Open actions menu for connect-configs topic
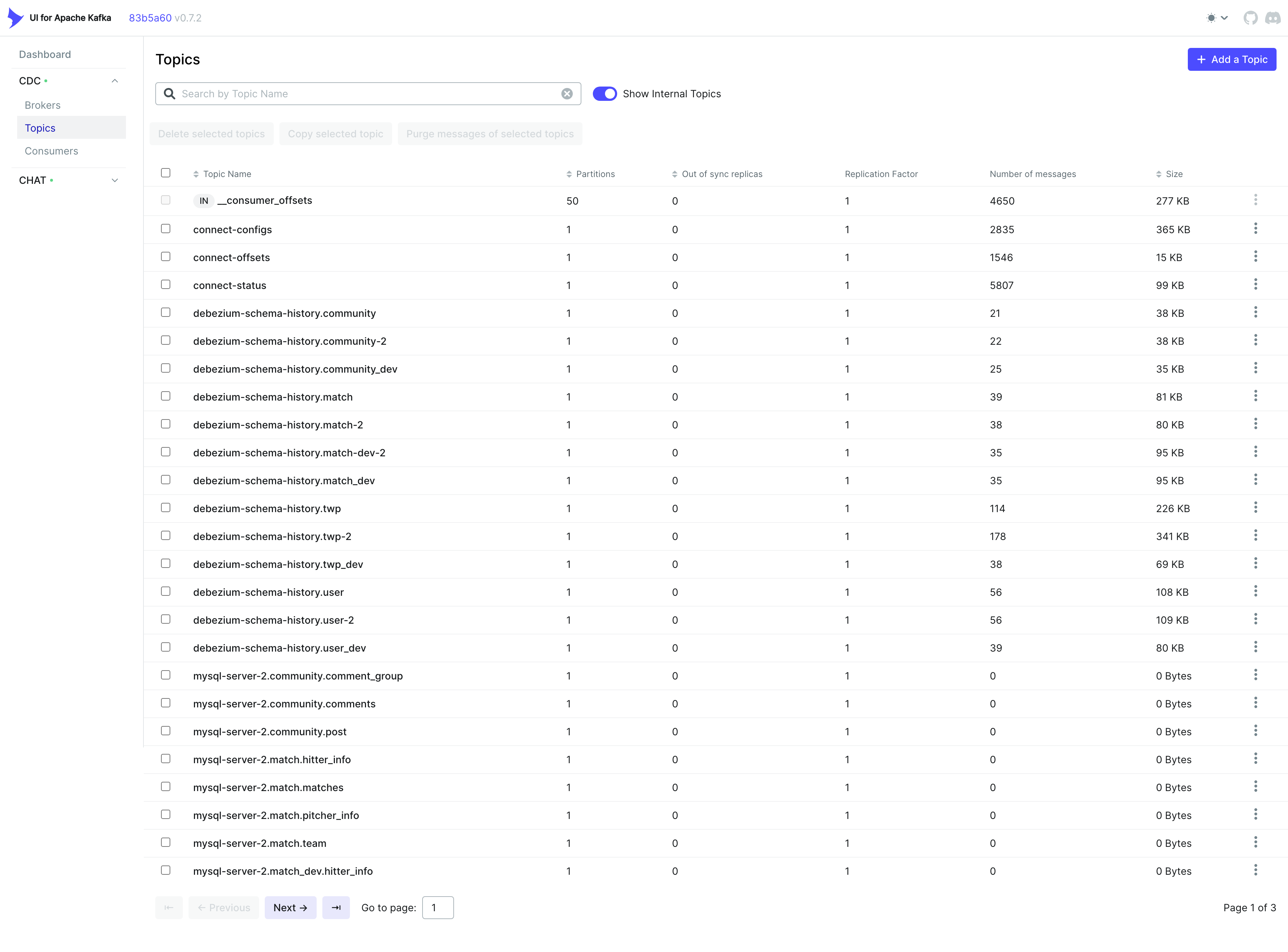 [1255, 229]
